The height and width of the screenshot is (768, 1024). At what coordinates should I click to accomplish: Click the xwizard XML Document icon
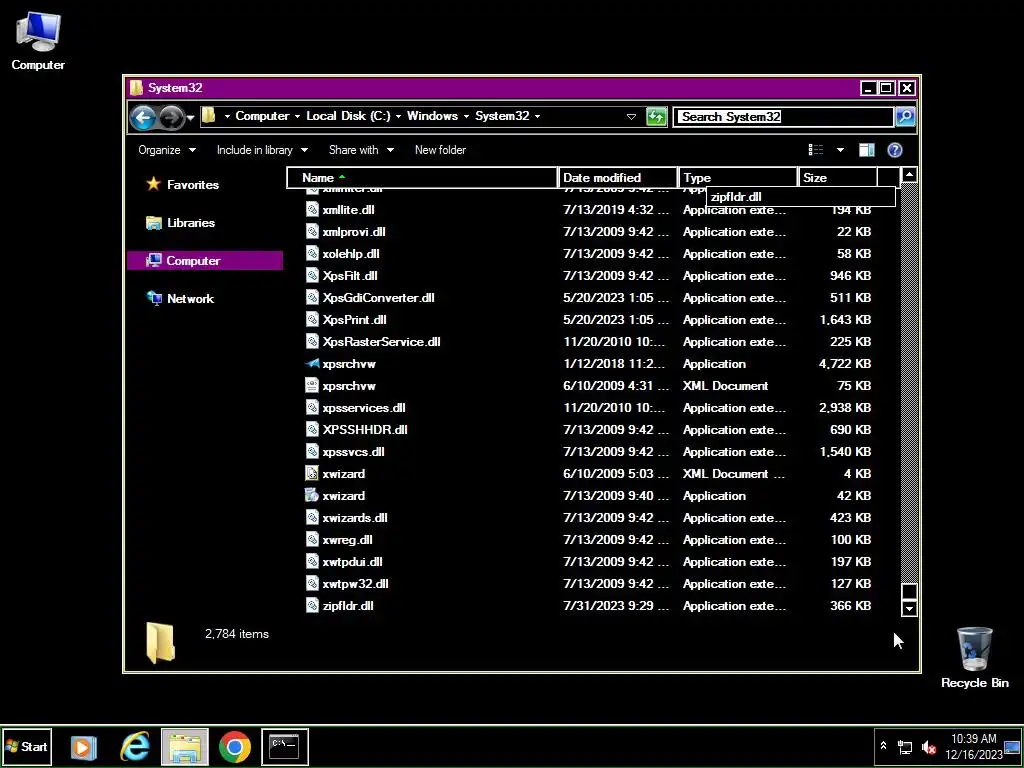click(x=312, y=474)
